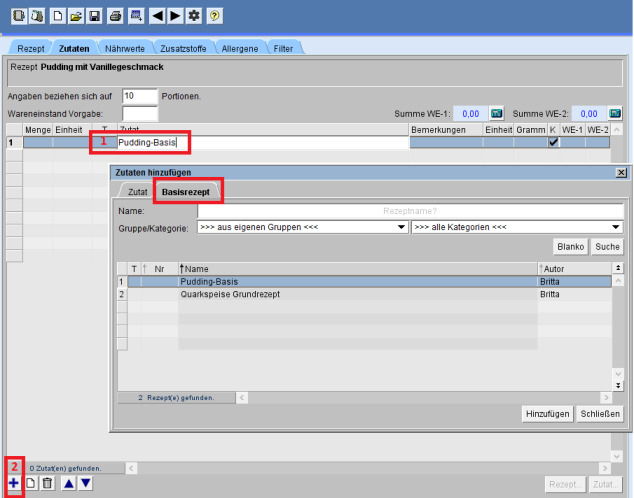Click the save (floppy disk) toolbar icon
This screenshot has height=498, width=634.
coord(94,16)
